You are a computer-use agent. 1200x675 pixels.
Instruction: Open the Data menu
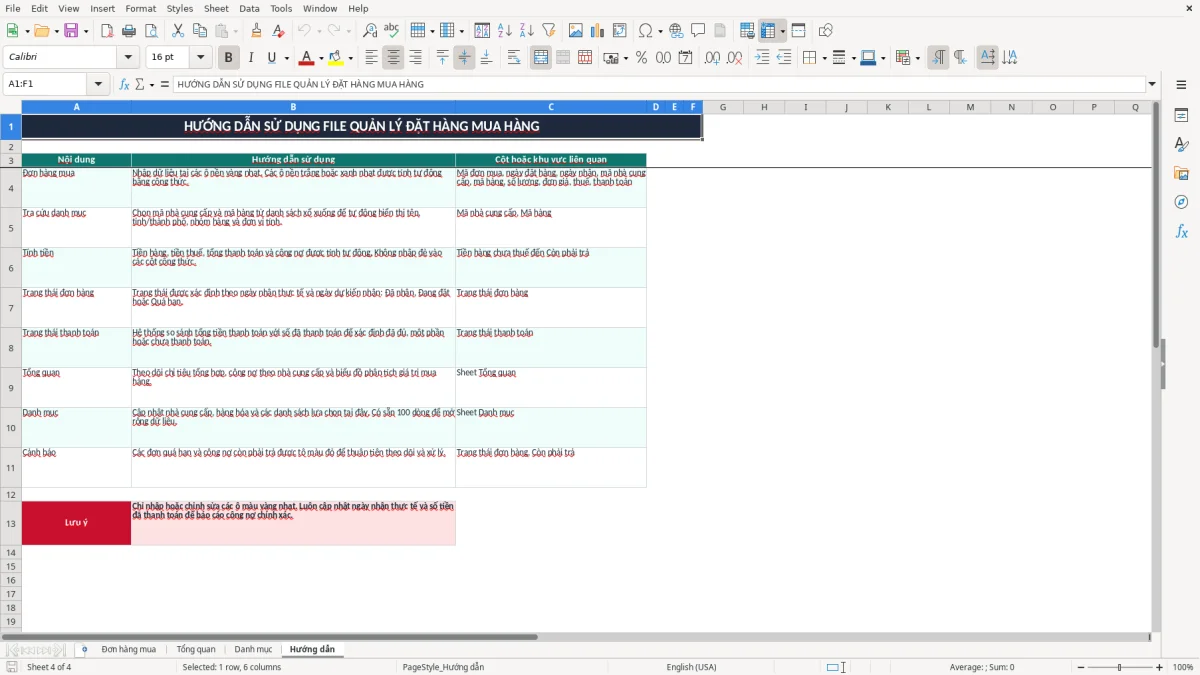(x=249, y=8)
